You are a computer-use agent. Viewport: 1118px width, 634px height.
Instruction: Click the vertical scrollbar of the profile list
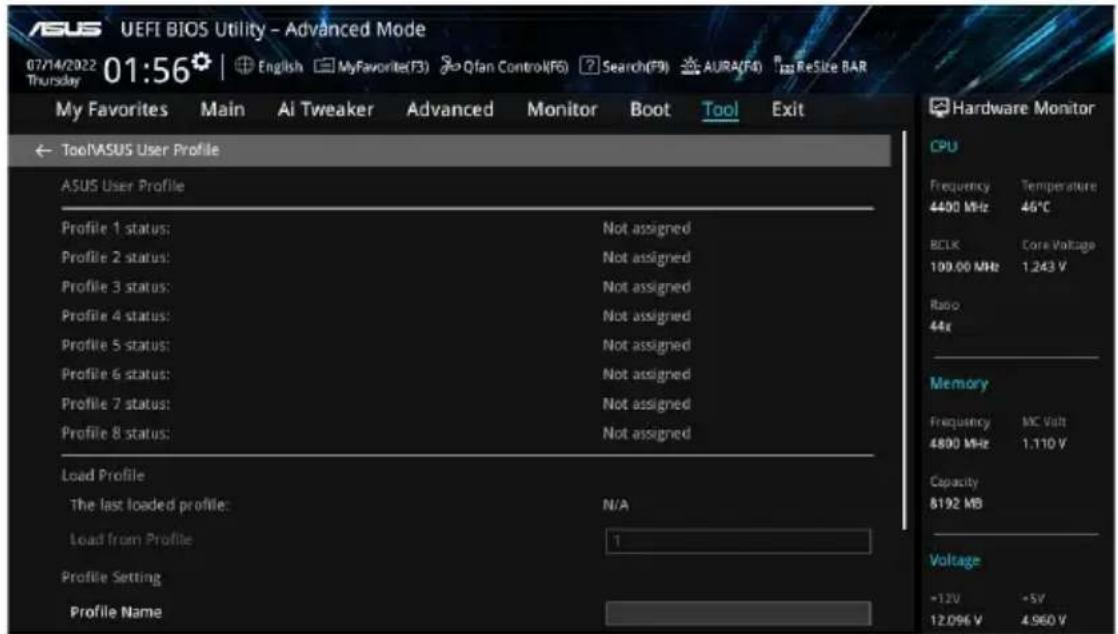[x=905, y=330]
